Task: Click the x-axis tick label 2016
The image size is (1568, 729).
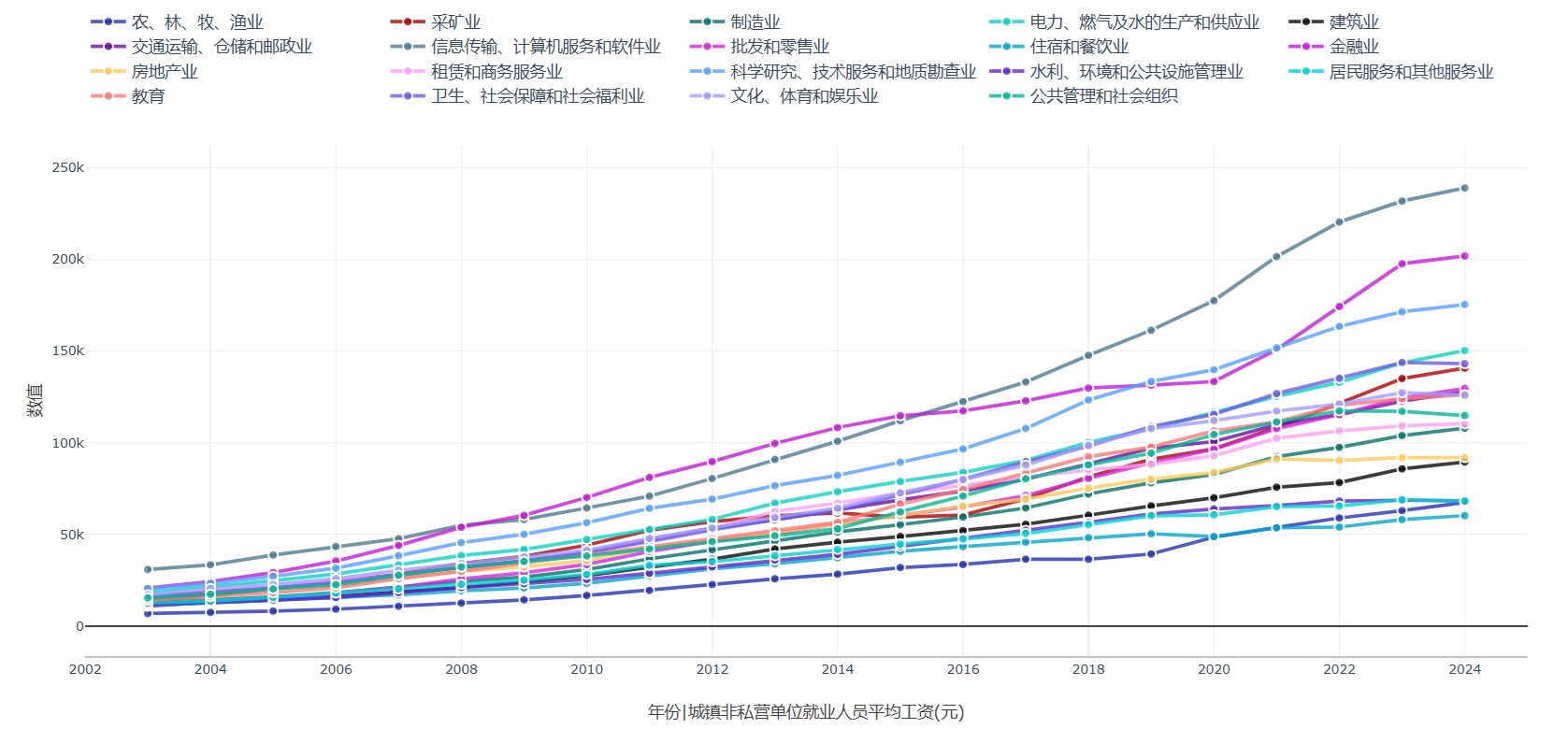Action: click(963, 669)
